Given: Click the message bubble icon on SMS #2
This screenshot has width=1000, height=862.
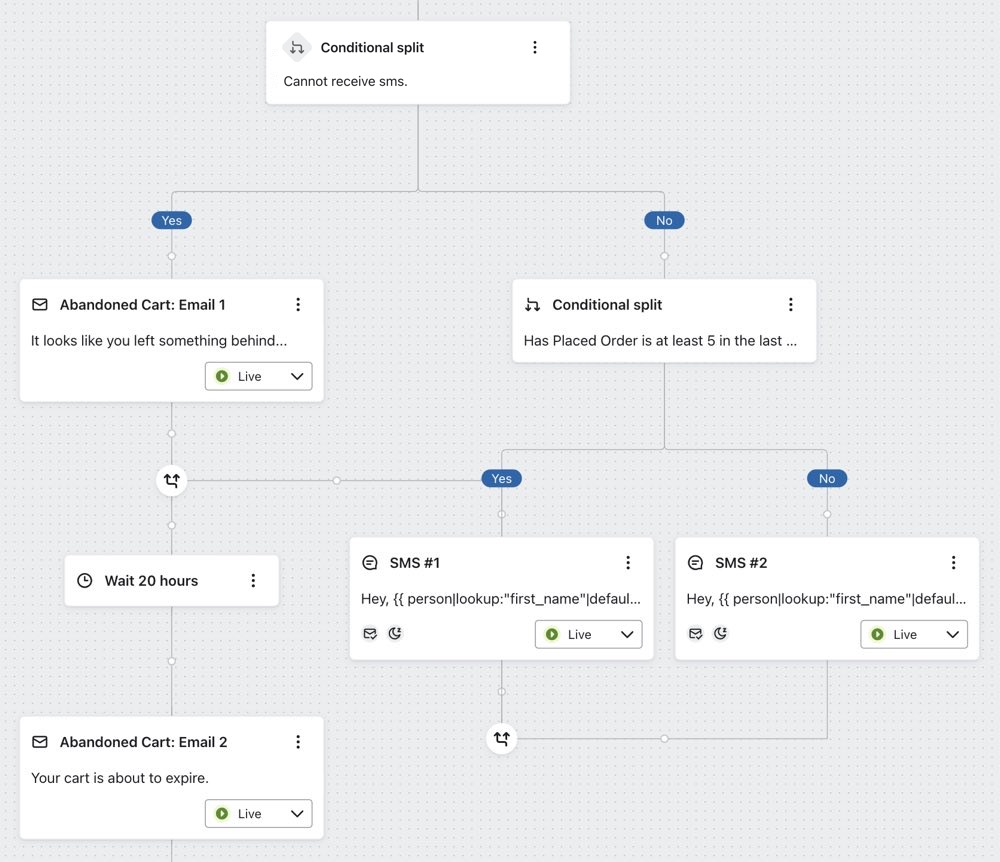Looking at the screenshot, I should [x=695, y=562].
